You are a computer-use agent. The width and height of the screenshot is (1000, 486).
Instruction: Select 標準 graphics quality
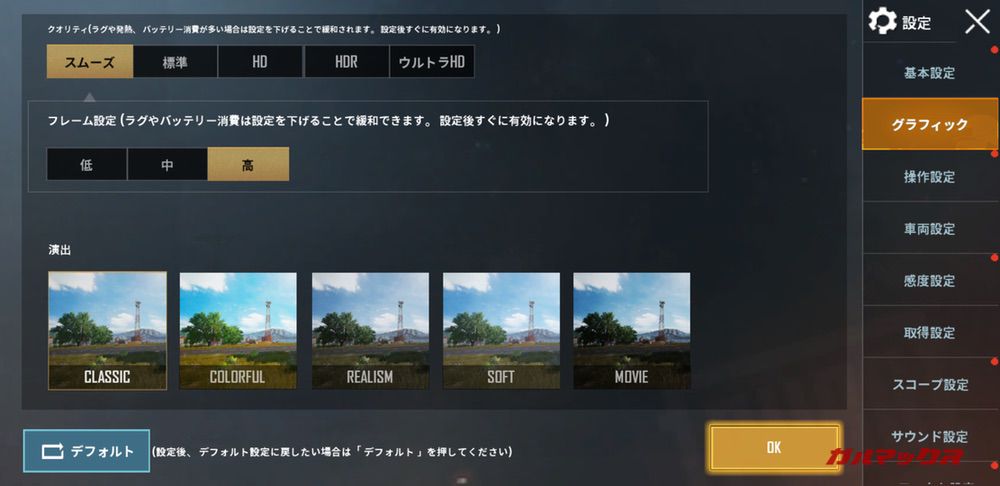175,61
